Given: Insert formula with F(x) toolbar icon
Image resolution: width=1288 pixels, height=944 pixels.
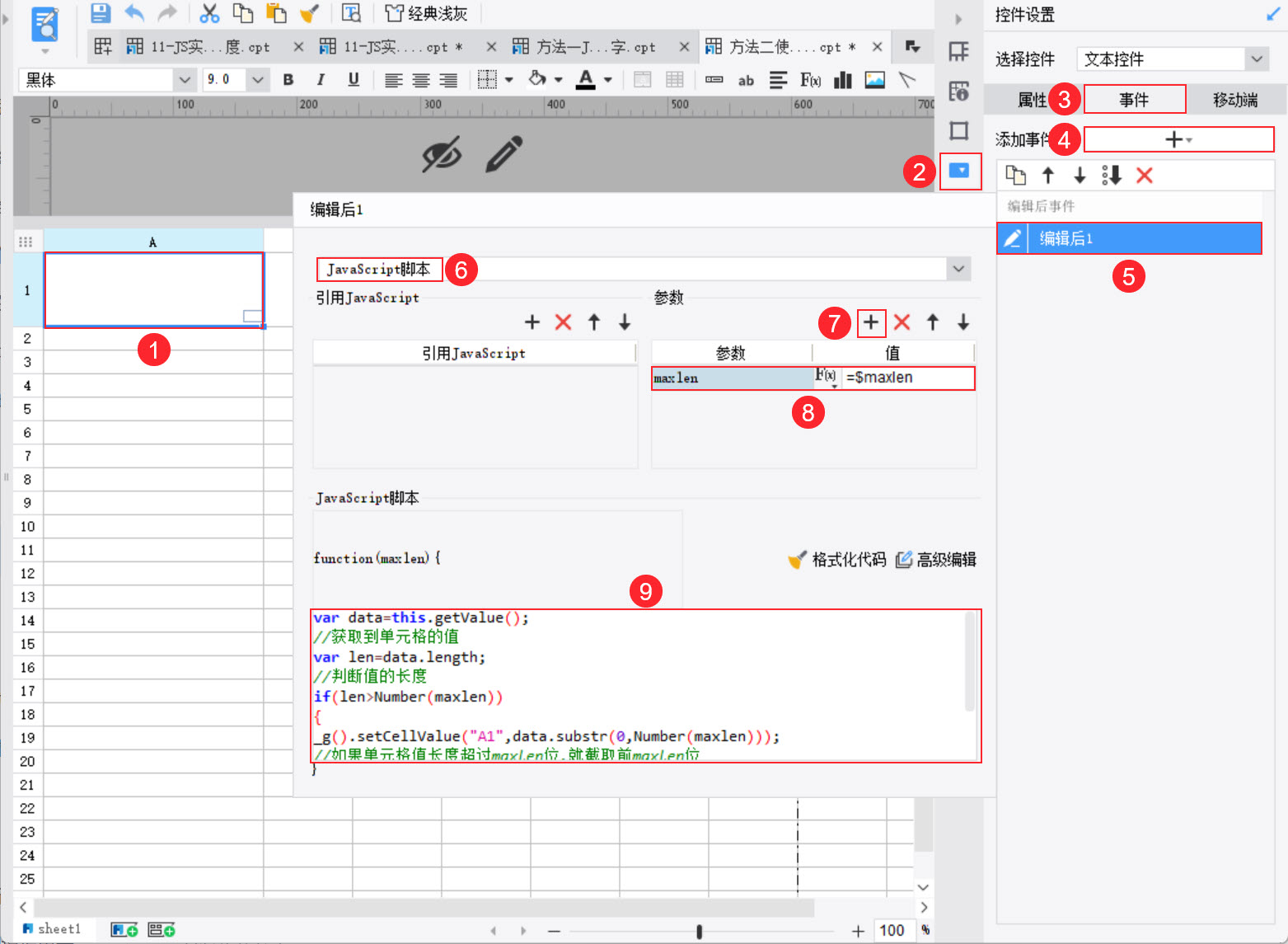Looking at the screenshot, I should click(810, 80).
